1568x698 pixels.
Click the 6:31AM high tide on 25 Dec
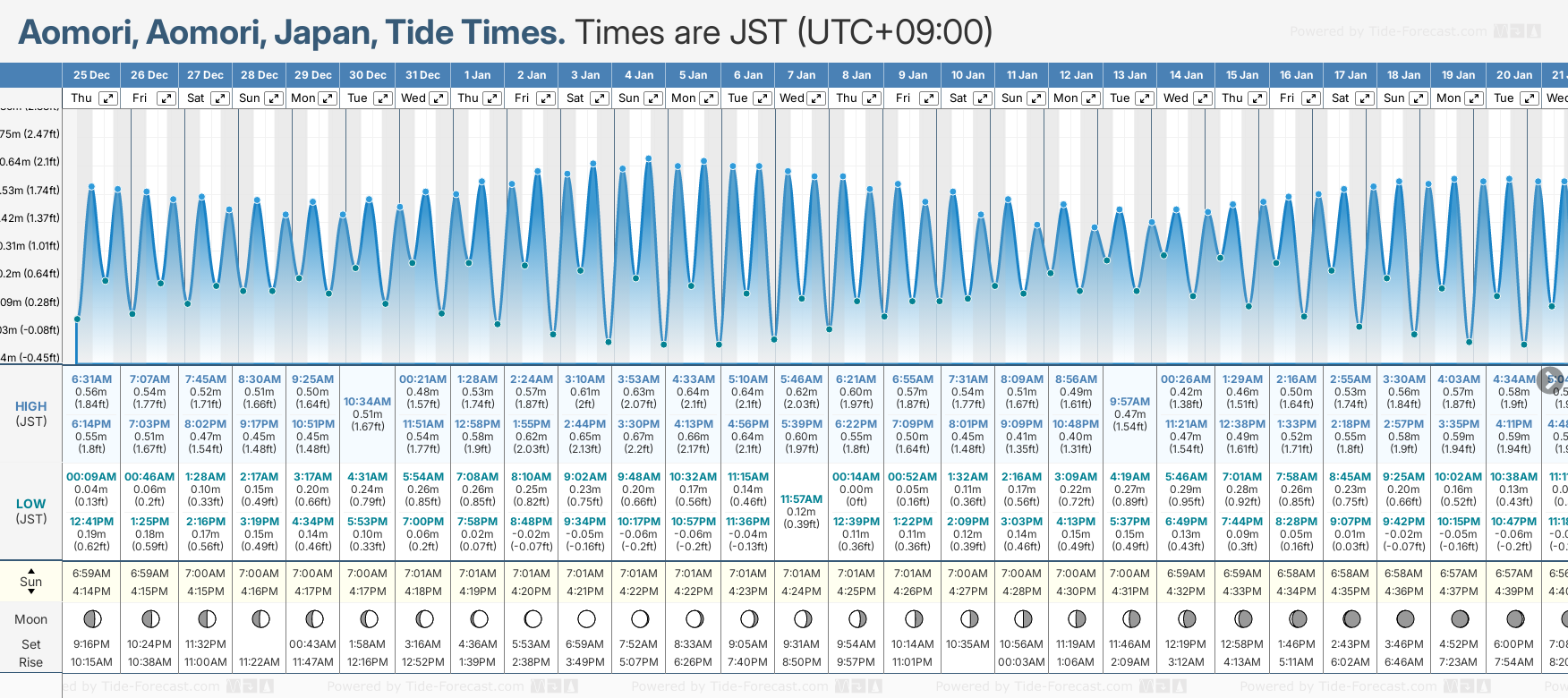pyautogui.click(x=91, y=379)
